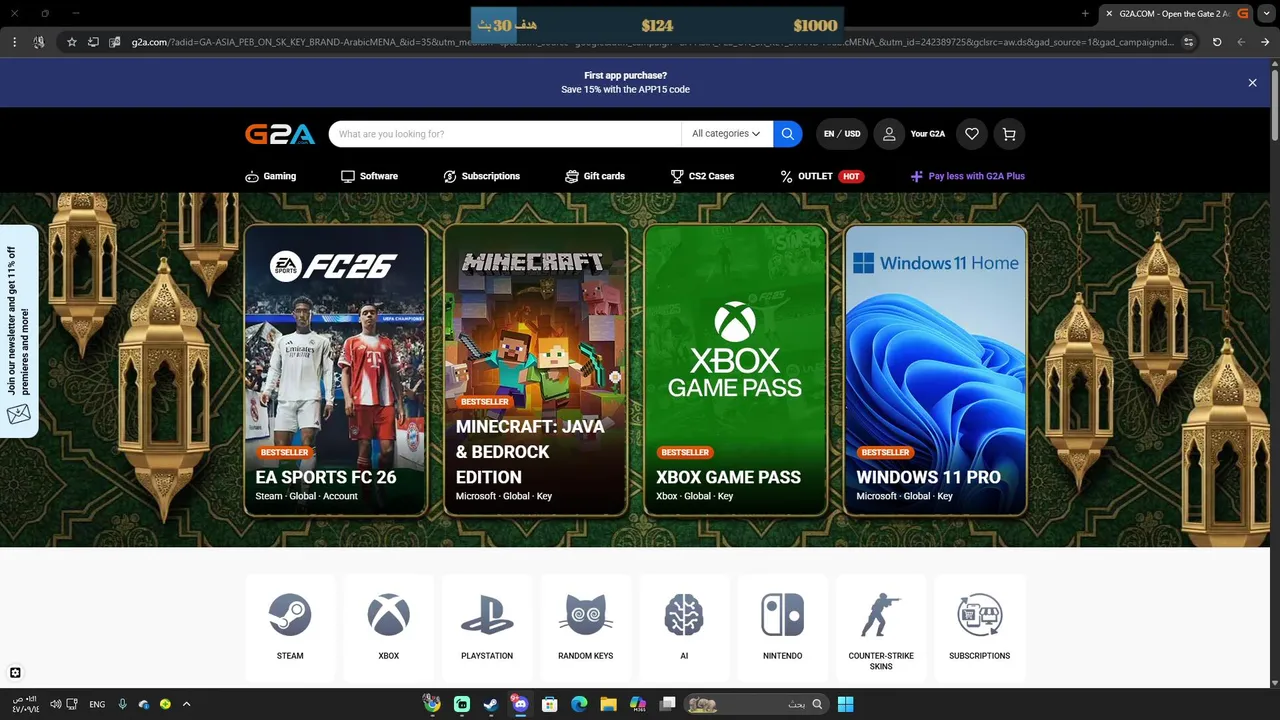Show hidden system tray icons chevron
The width and height of the screenshot is (1280, 720).
[186, 704]
